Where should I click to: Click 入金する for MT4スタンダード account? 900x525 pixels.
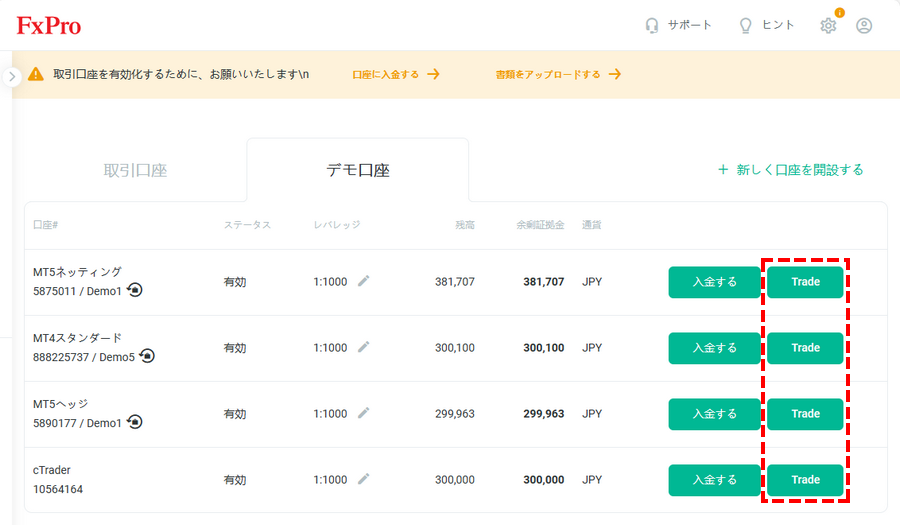pos(715,348)
